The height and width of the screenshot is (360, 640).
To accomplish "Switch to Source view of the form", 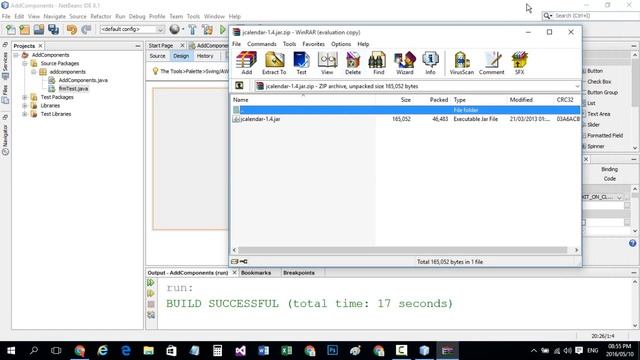I will click(157, 56).
